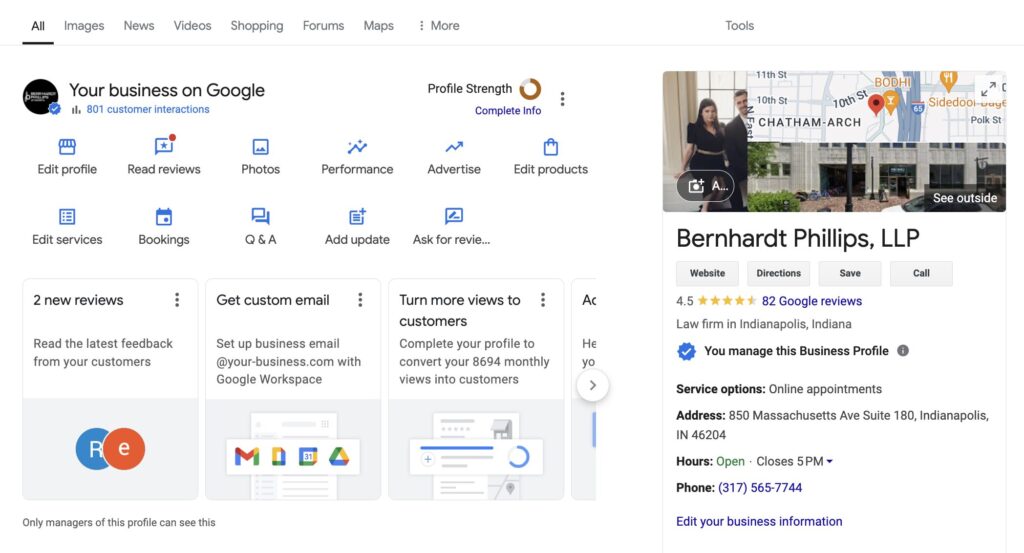Click the Google Workspace apps illustration
This screenshot has height=553, width=1024.
(x=293, y=456)
